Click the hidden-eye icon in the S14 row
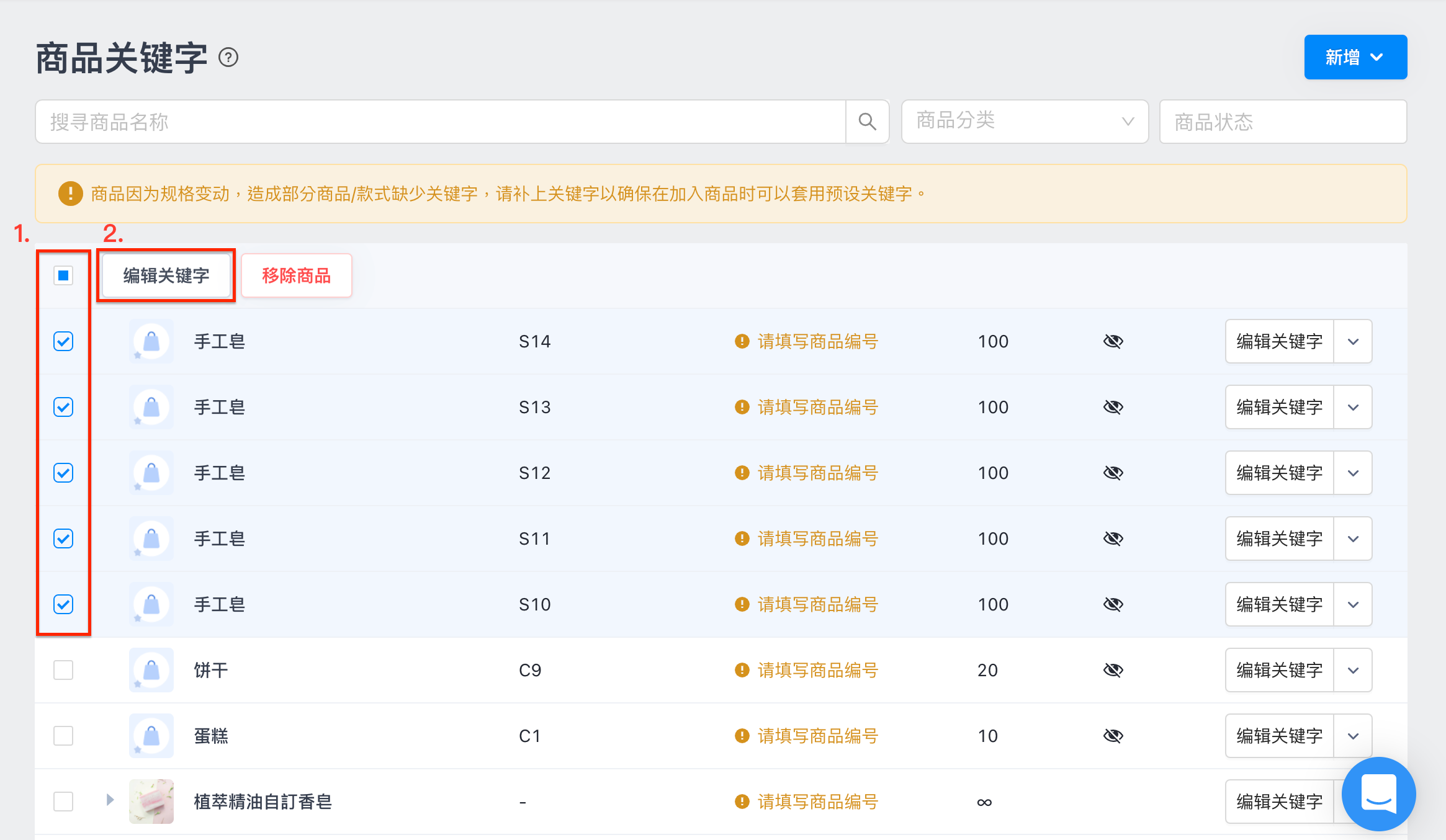 click(x=1113, y=341)
